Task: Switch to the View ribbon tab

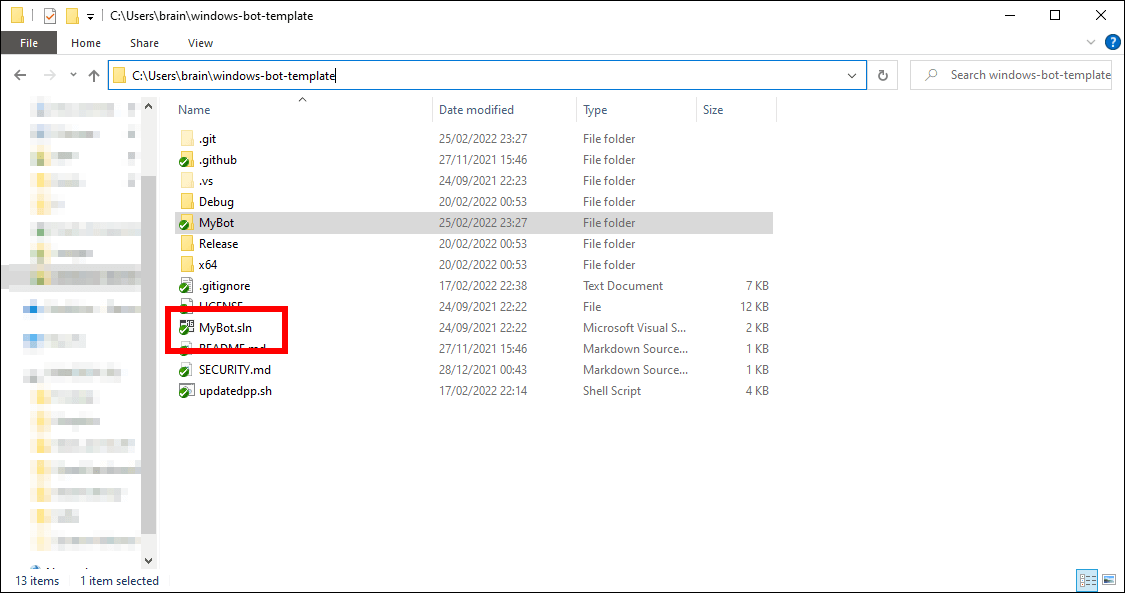Action: tap(200, 43)
